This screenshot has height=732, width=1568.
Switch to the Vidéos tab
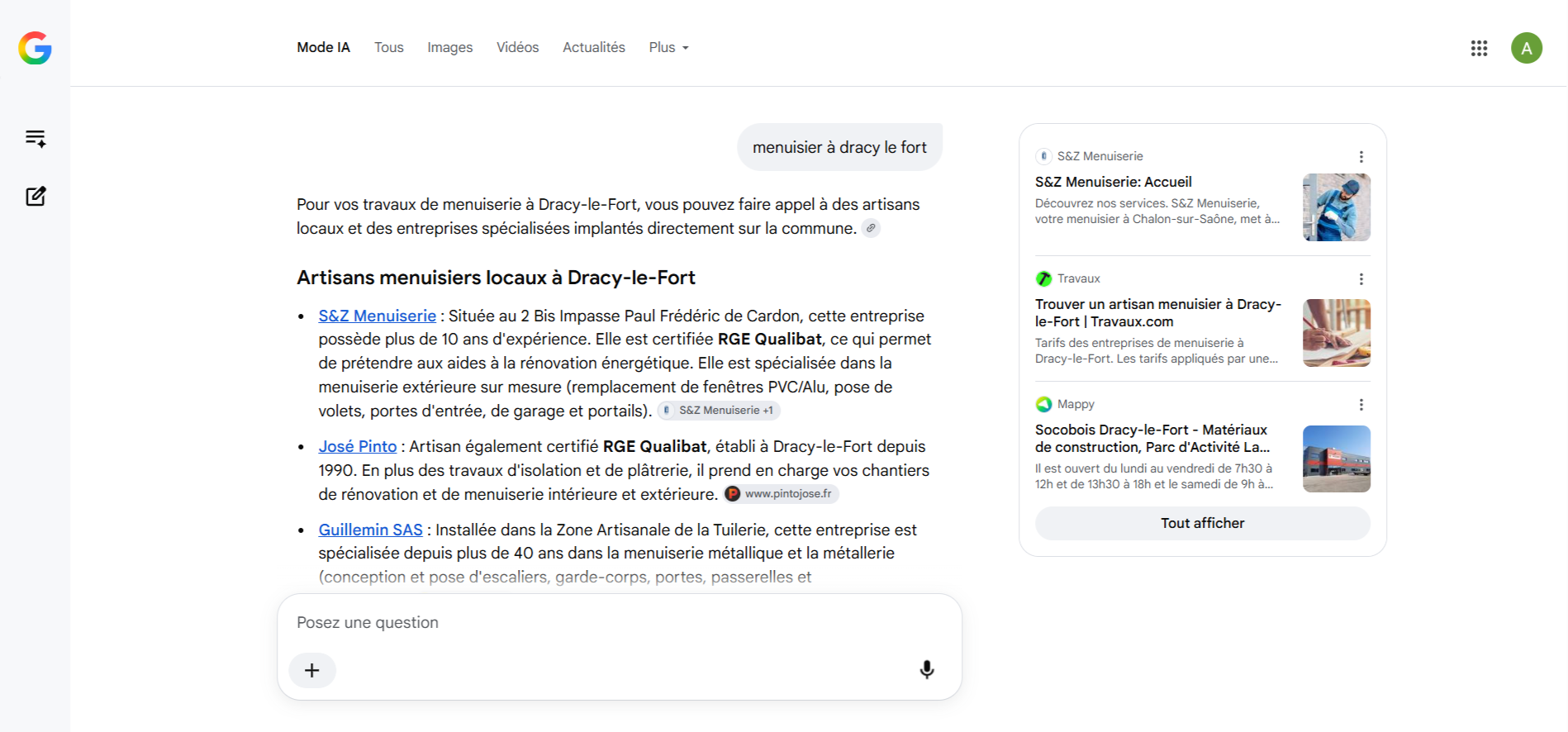(x=517, y=47)
